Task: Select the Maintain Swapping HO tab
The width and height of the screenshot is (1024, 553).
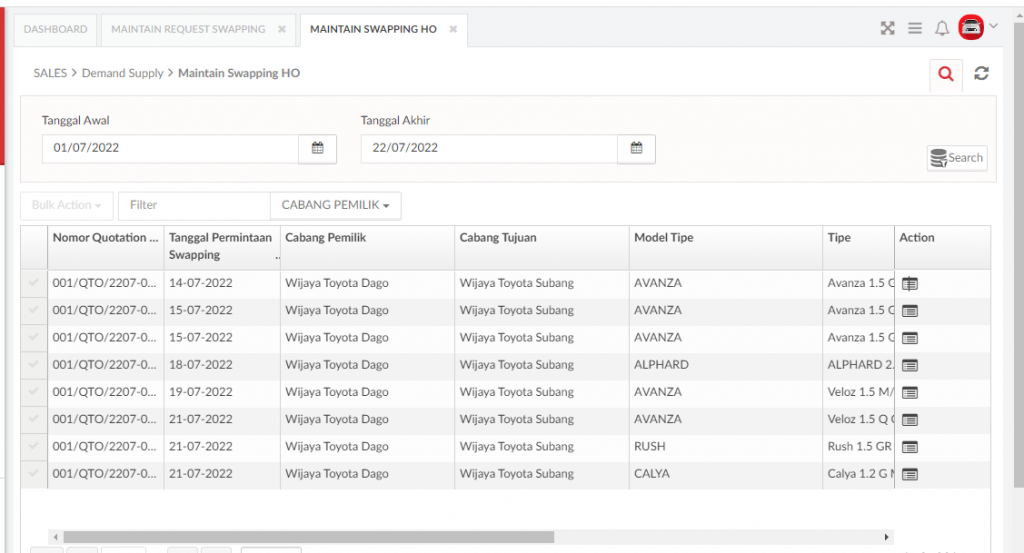Action: click(x=374, y=29)
